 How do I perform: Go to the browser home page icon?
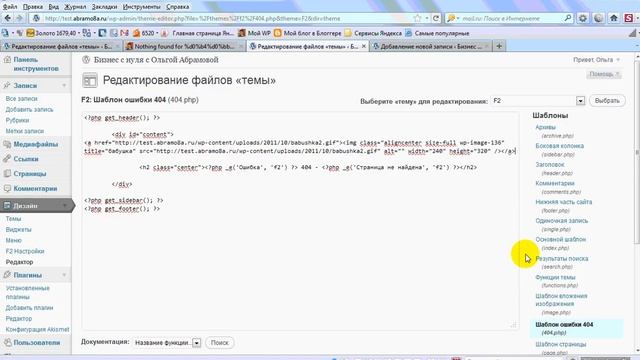coord(614,18)
